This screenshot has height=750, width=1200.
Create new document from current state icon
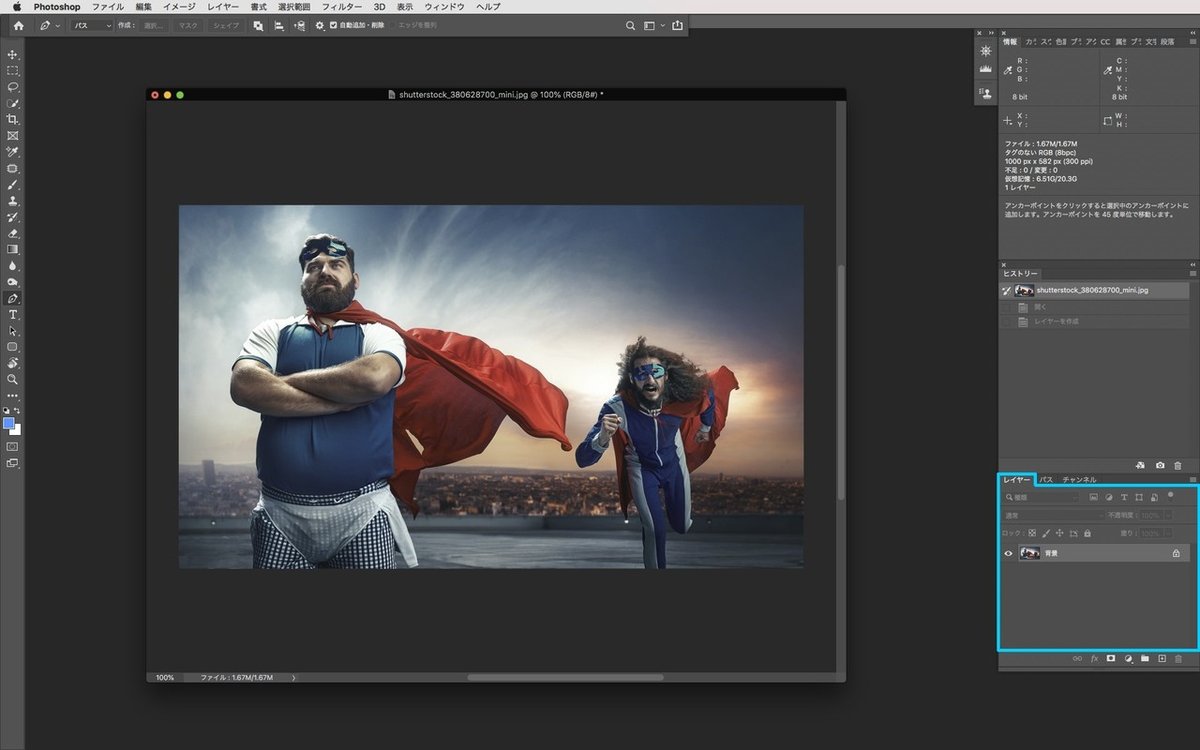click(1141, 466)
